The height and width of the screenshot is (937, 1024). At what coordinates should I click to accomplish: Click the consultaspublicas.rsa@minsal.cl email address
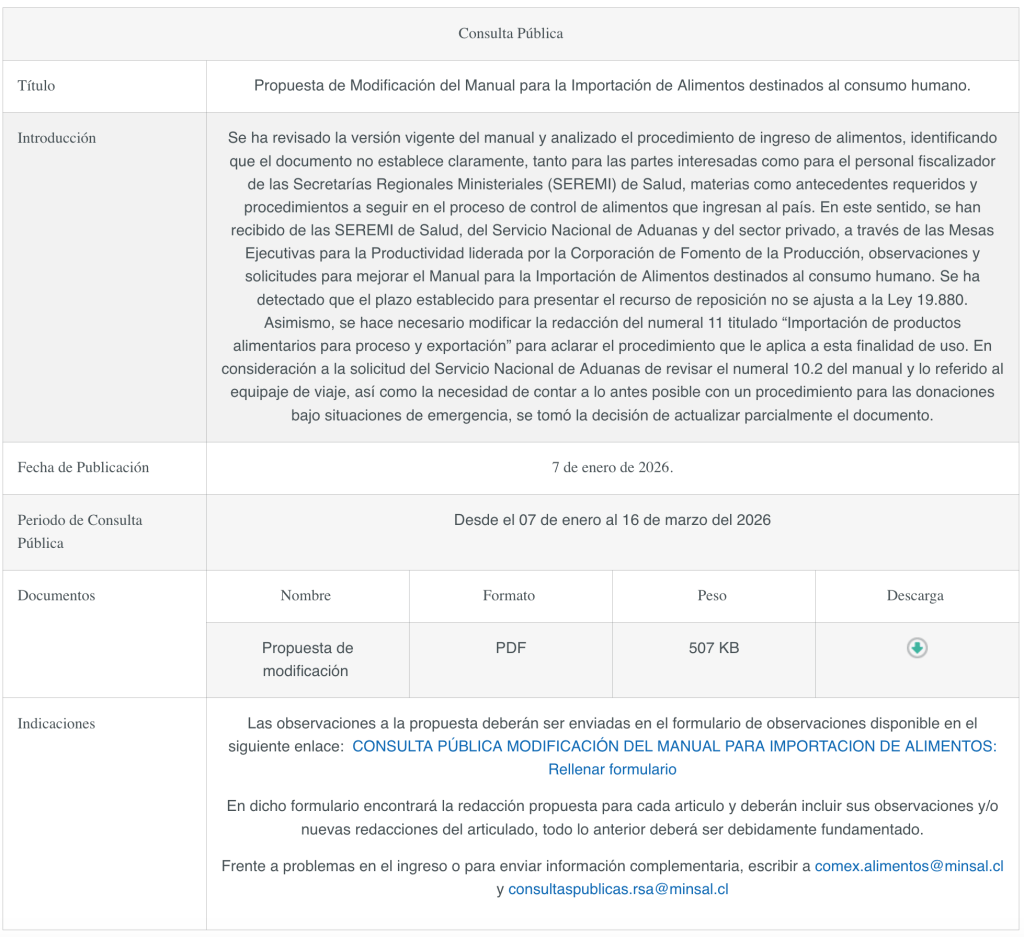pyautogui.click(x=618, y=889)
